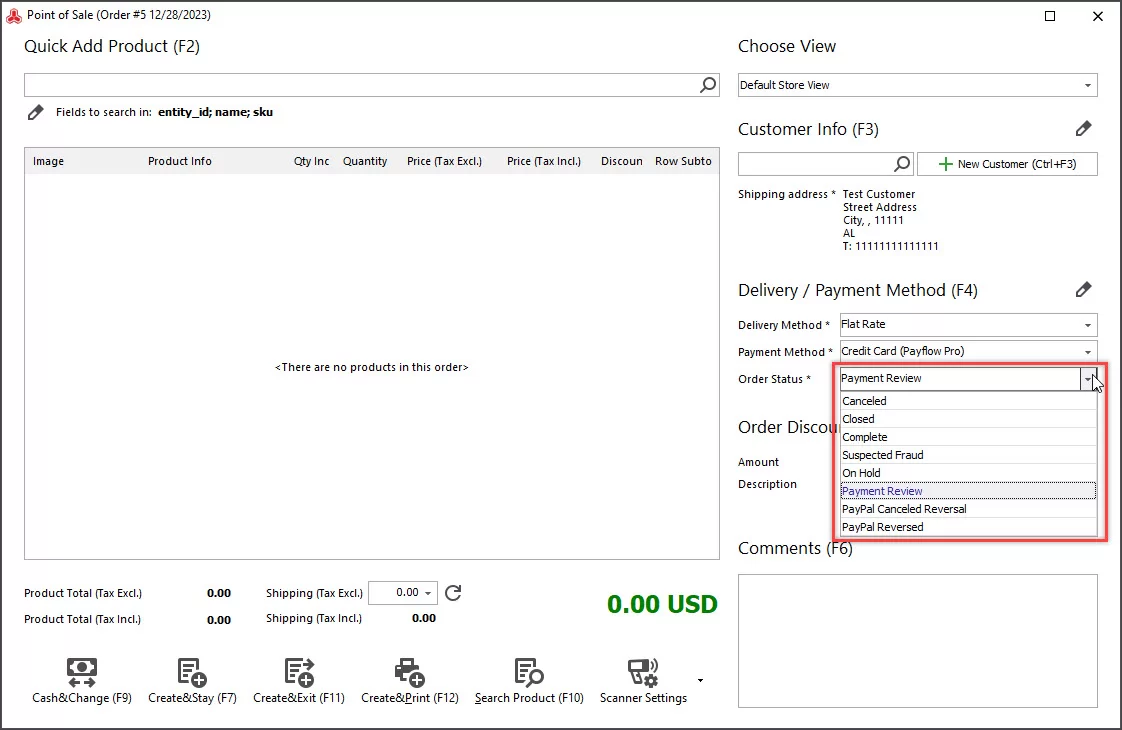Screen dimensions: 1122x730
Task: Select Suspected Fraud order status
Action: [968, 454]
